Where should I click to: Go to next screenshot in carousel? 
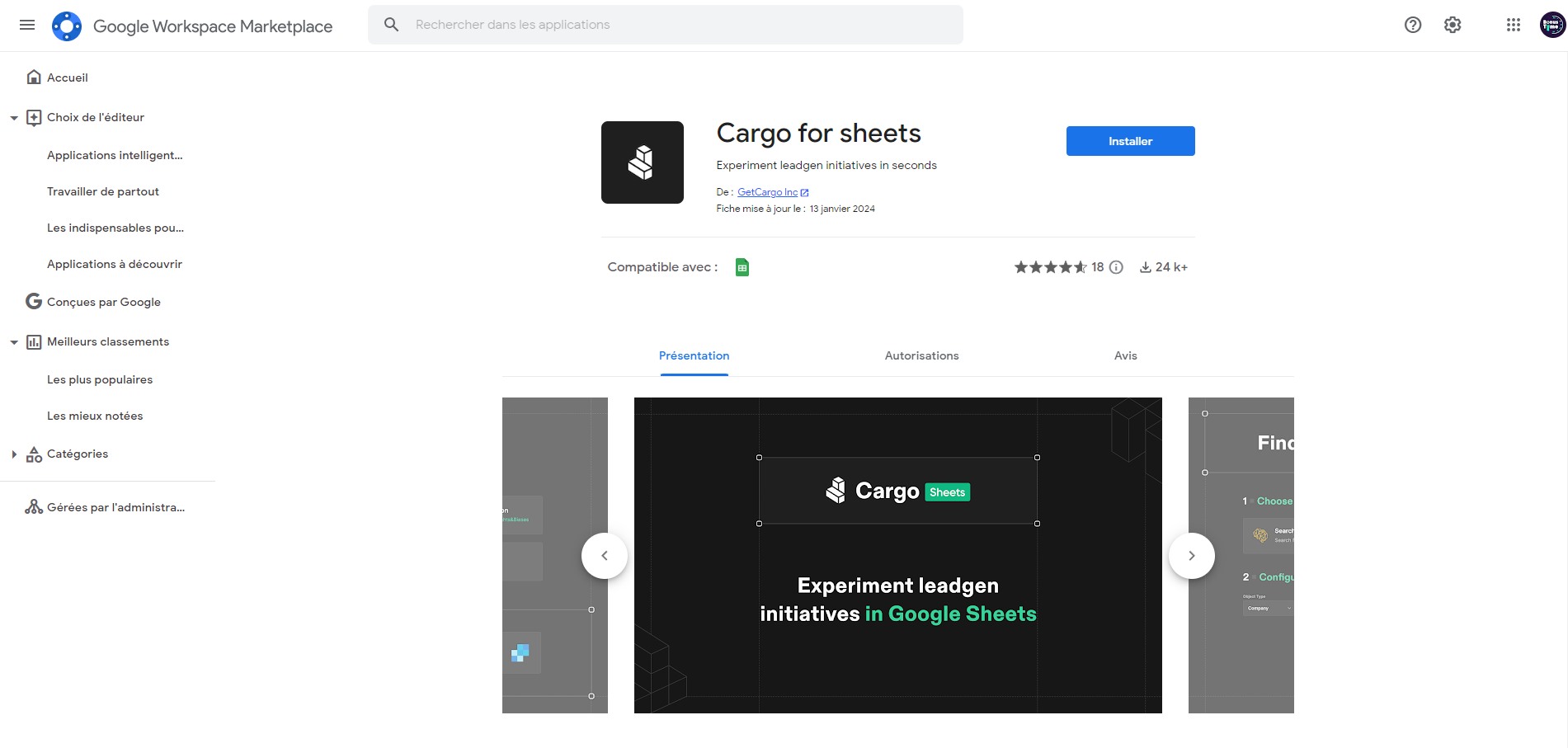point(1192,556)
